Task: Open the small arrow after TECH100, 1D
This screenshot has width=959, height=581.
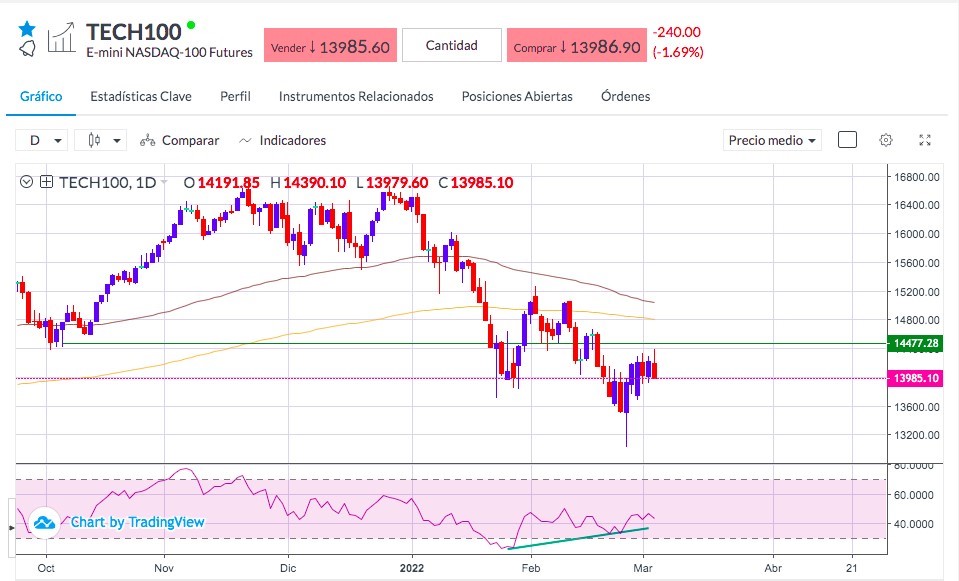Action: [x=164, y=182]
